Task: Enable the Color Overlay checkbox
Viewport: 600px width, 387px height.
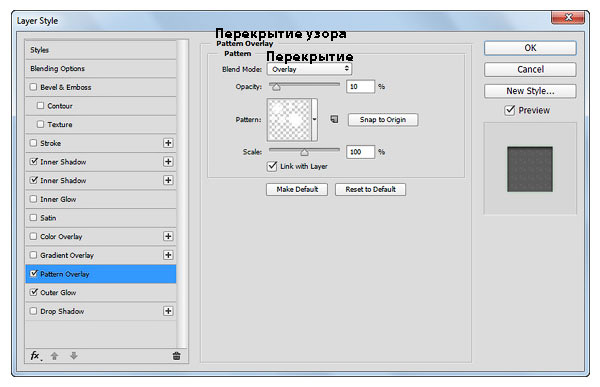Action: tap(34, 236)
